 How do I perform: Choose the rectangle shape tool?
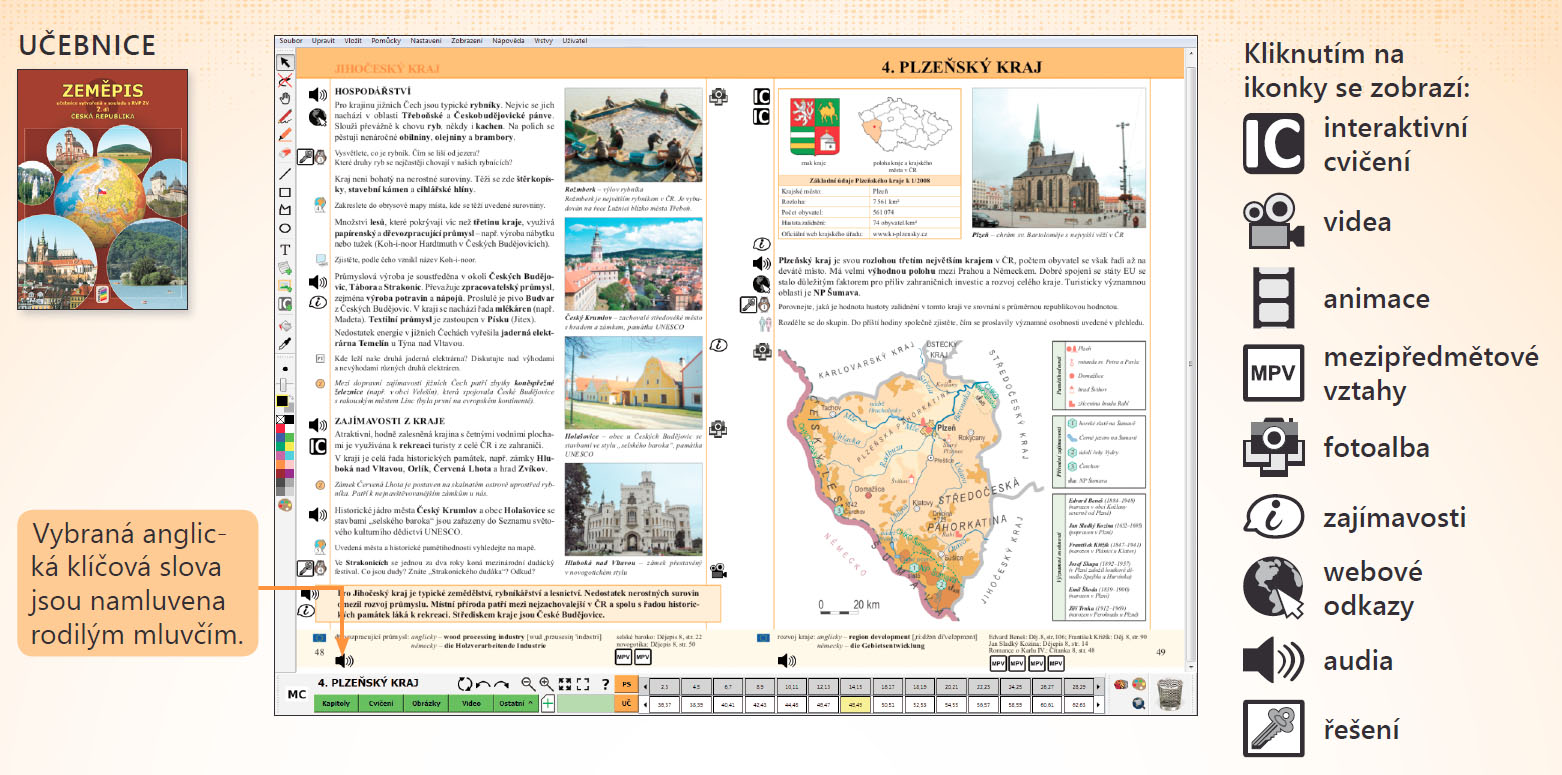(x=285, y=192)
